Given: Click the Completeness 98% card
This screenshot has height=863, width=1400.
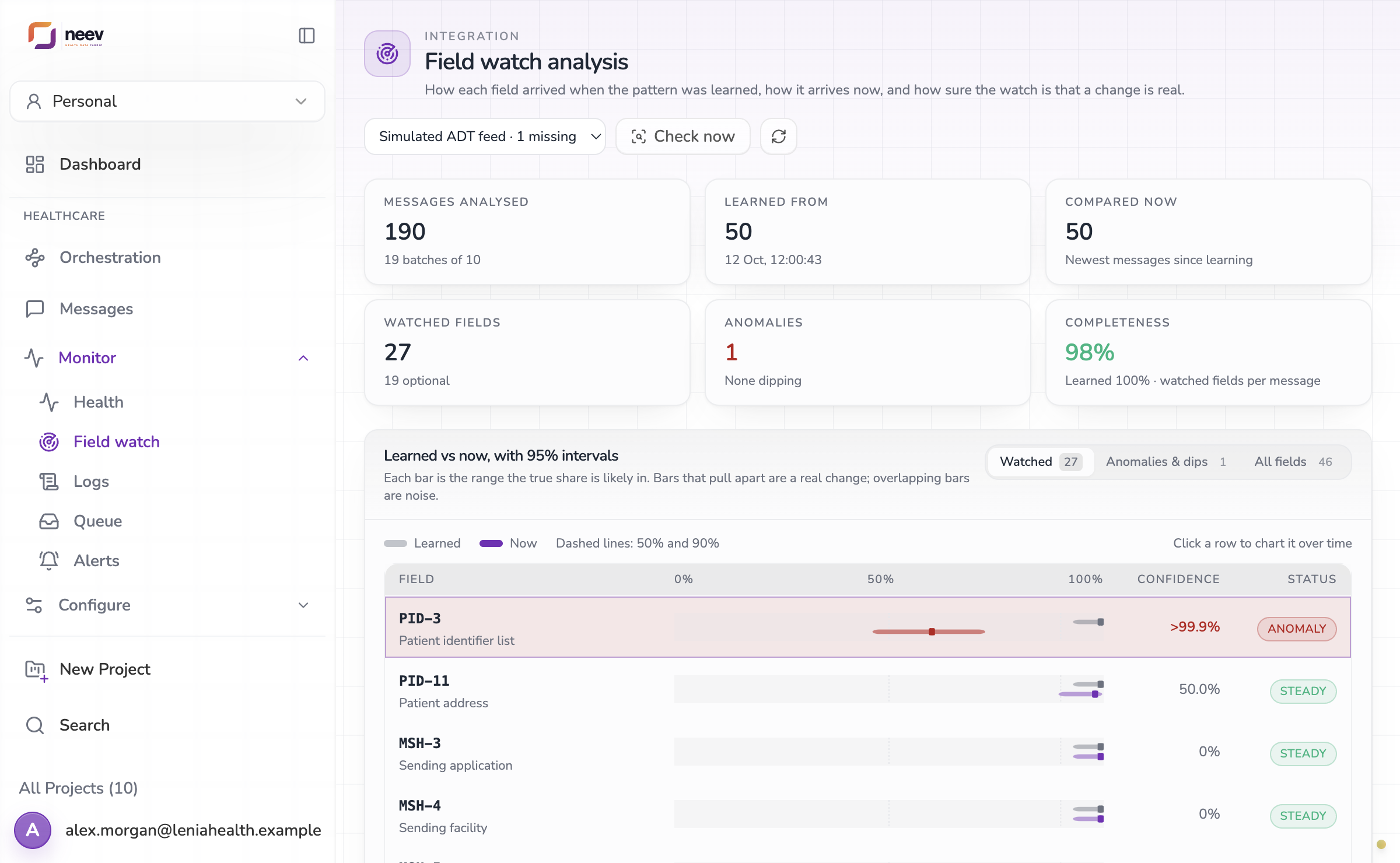Looking at the screenshot, I should 1208,352.
